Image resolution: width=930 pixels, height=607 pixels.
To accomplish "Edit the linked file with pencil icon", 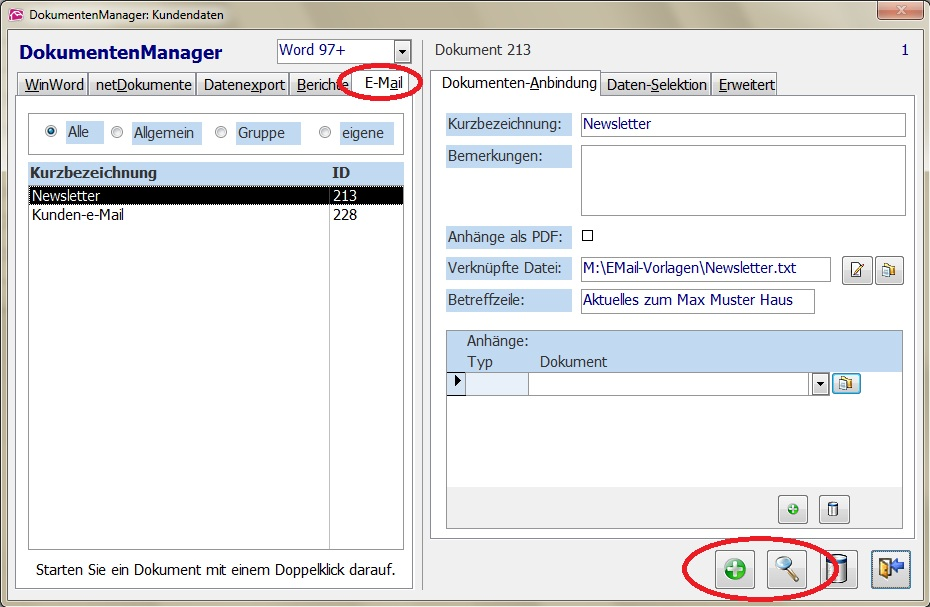I will [857, 271].
